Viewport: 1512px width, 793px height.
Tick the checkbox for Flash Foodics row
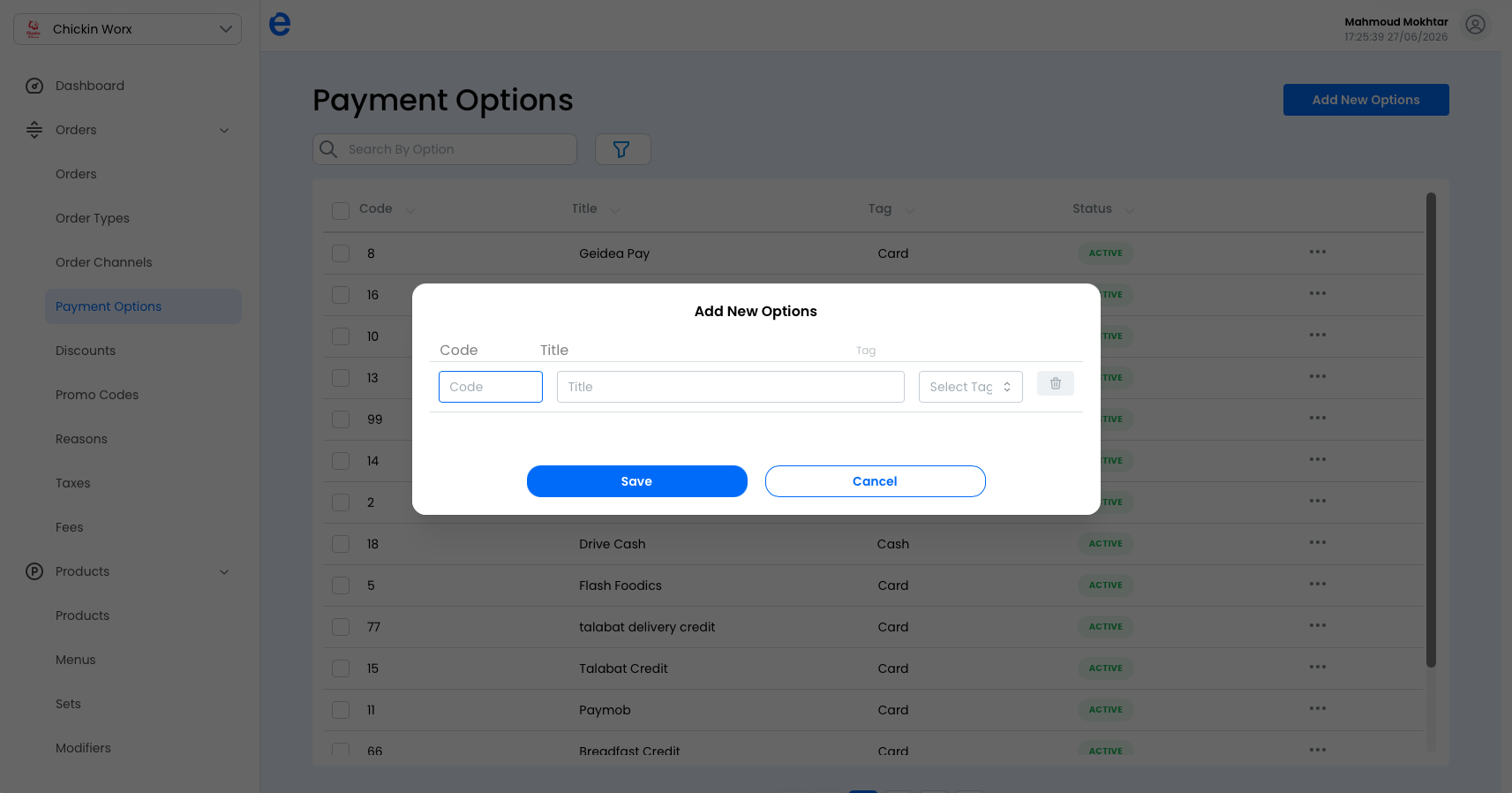pyautogui.click(x=341, y=585)
